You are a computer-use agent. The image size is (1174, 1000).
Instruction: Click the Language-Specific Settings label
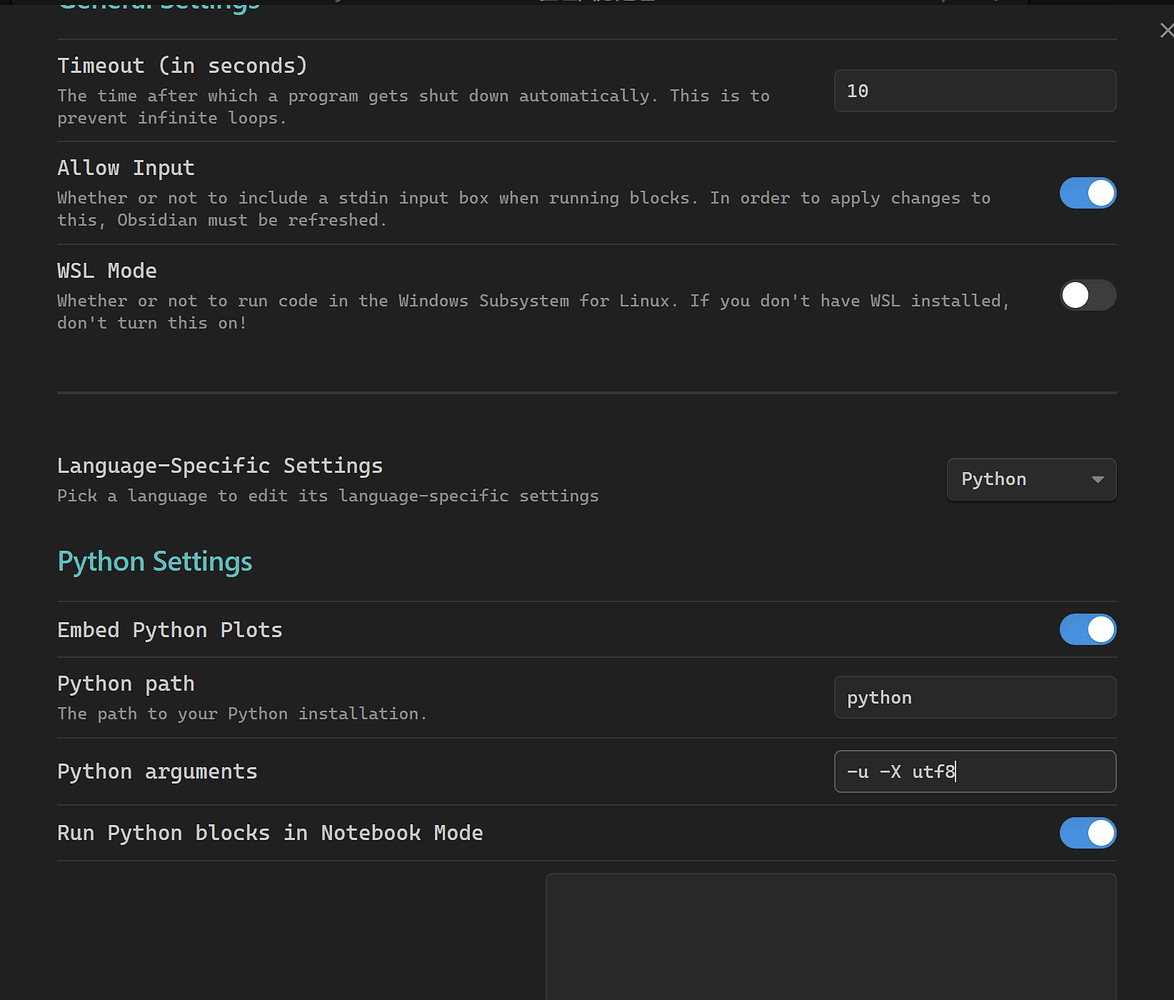pyautogui.click(x=220, y=466)
